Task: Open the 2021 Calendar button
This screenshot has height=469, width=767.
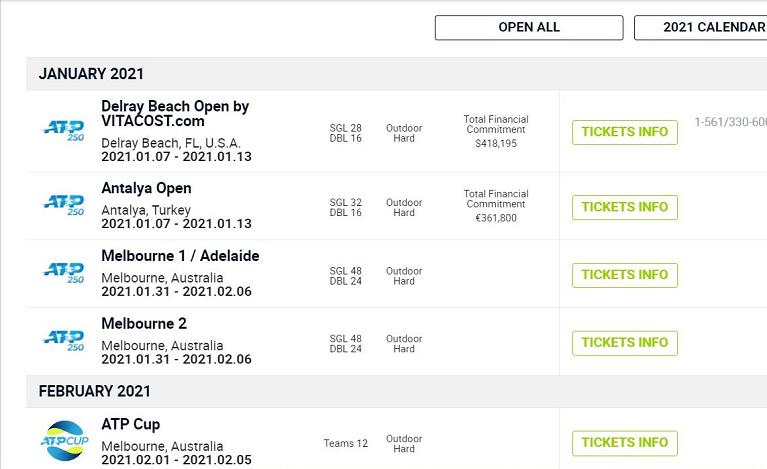Action: 701,27
